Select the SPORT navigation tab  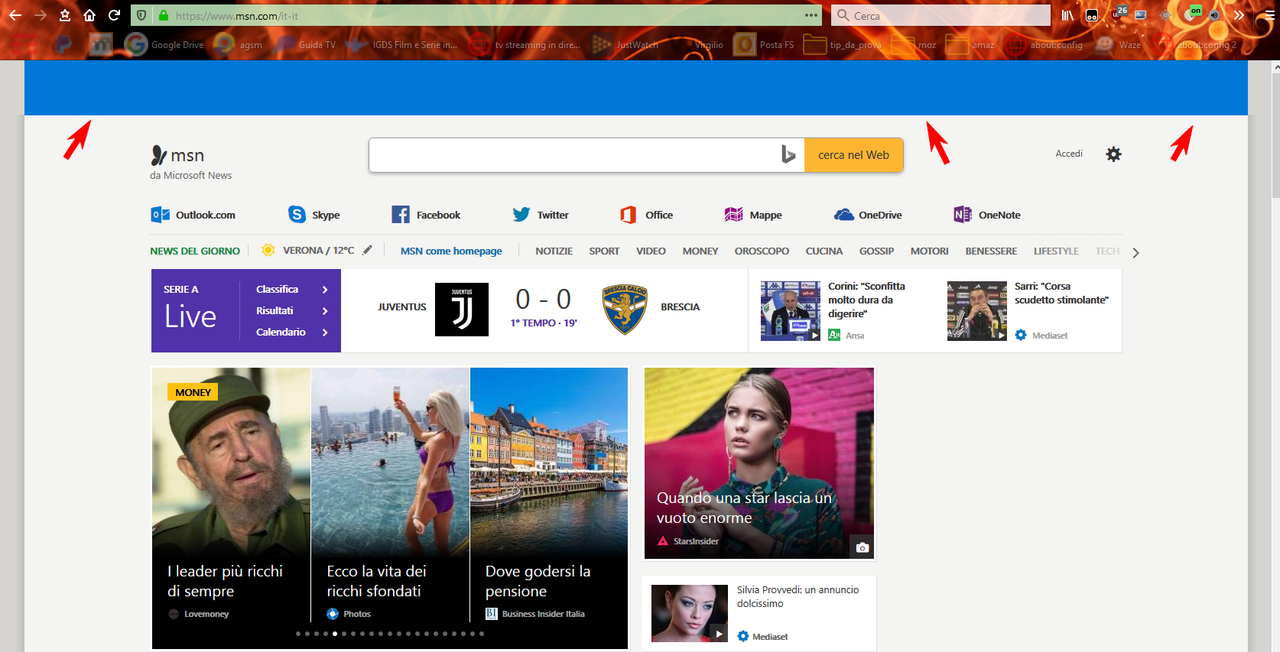[604, 251]
